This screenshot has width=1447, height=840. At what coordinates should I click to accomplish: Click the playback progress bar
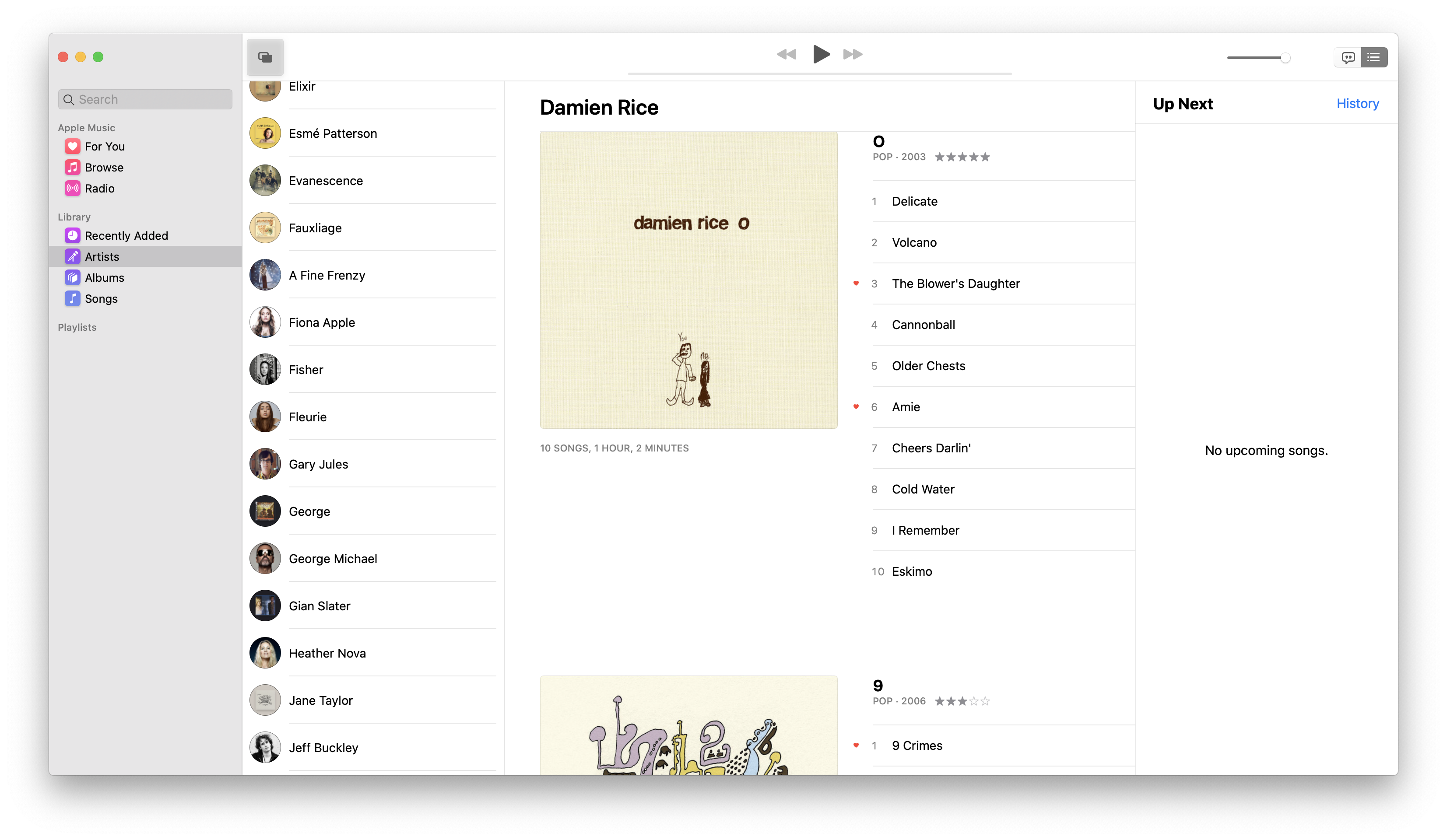pos(819,74)
